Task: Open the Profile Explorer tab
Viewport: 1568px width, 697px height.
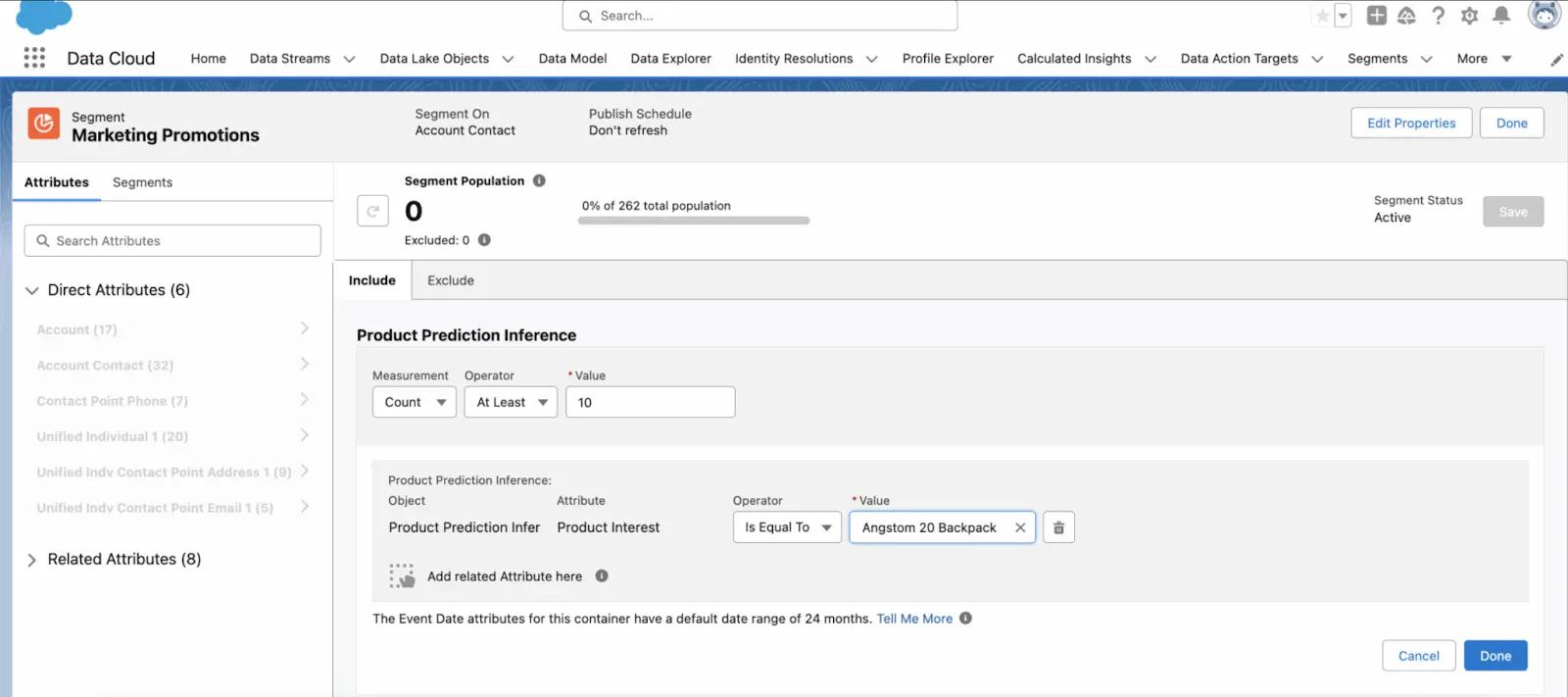Action: (x=948, y=59)
